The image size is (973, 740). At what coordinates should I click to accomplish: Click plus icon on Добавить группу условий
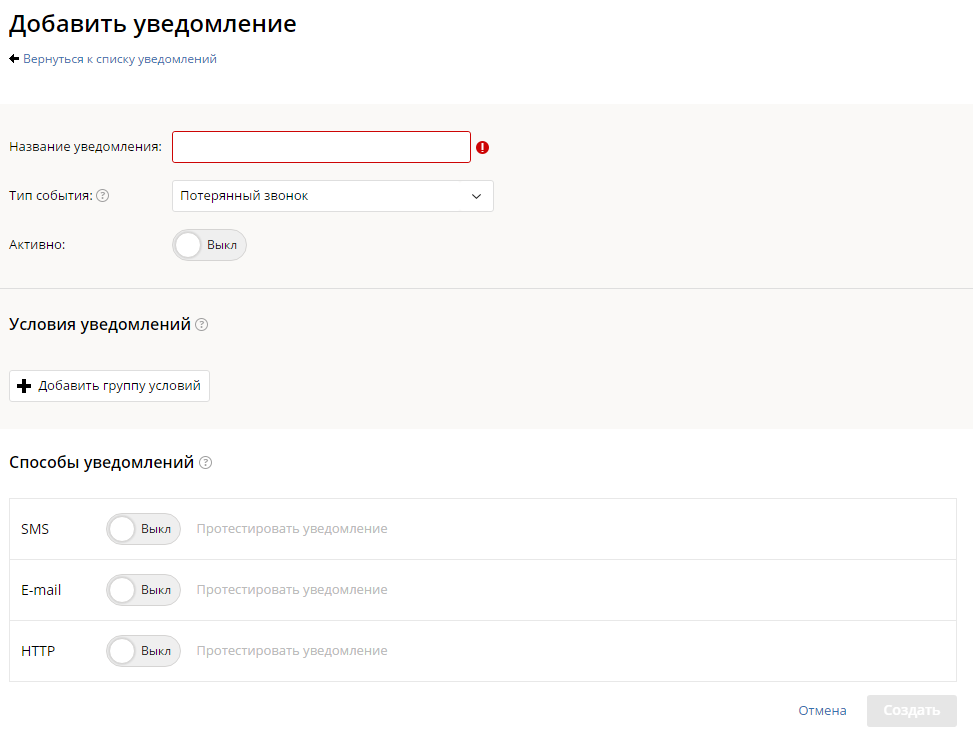[25, 386]
